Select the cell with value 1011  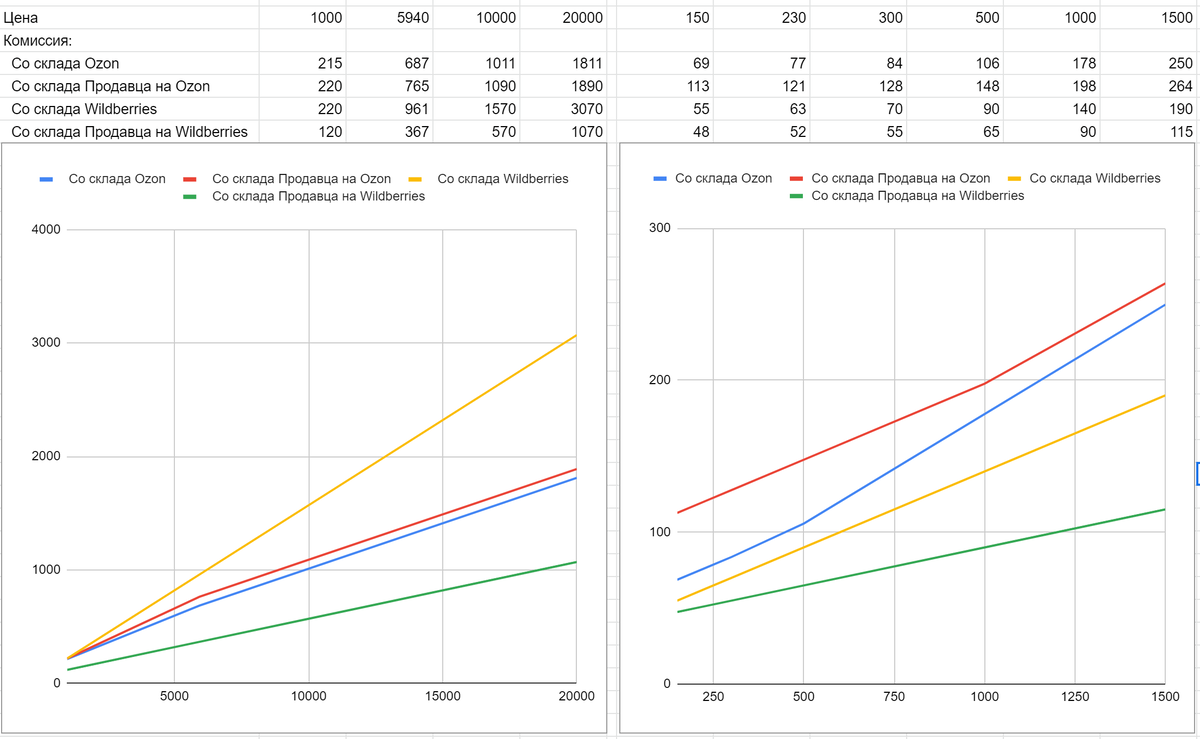tap(478, 64)
